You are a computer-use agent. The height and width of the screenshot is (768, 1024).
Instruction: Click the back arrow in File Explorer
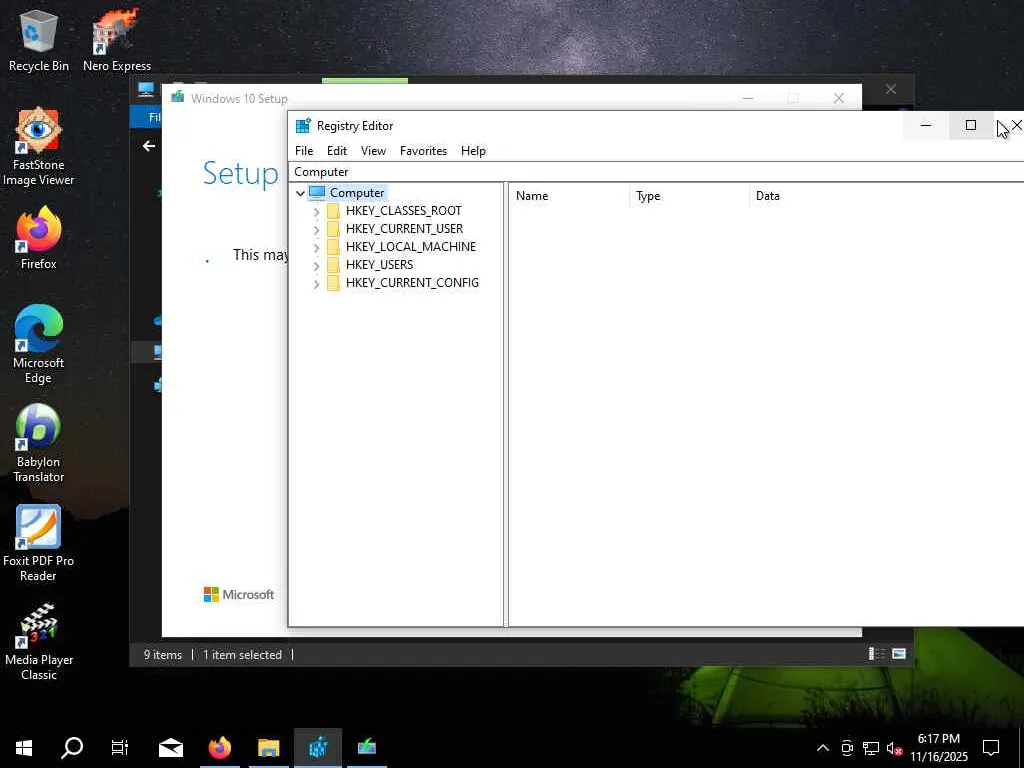(x=149, y=146)
